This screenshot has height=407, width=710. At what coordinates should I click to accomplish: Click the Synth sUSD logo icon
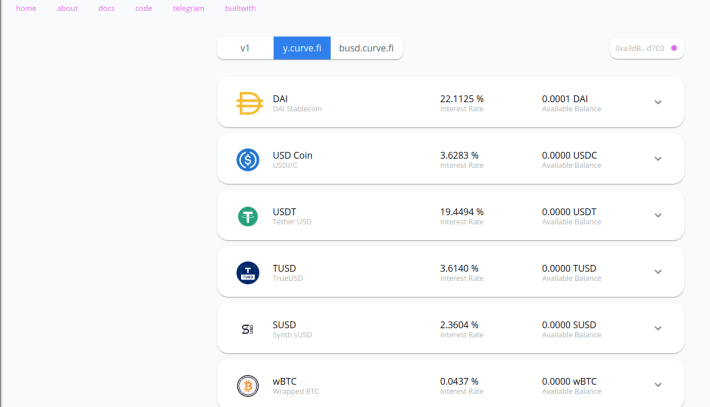[248, 329]
